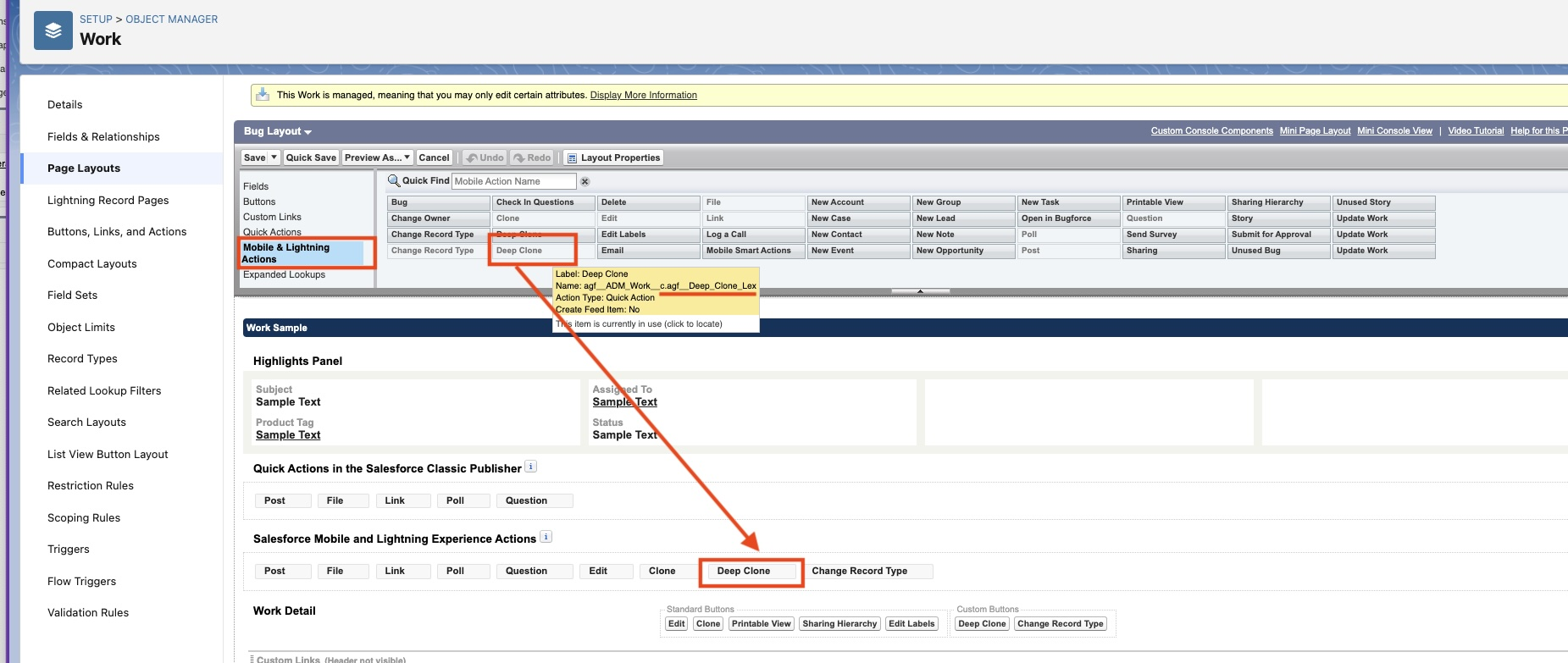Open List View Button Layout
The height and width of the screenshot is (663, 1568).
click(108, 454)
